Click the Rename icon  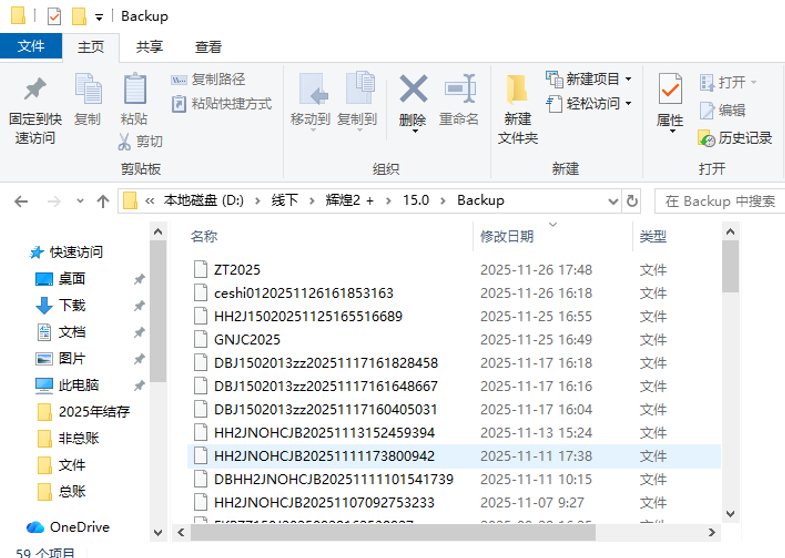coord(459,92)
